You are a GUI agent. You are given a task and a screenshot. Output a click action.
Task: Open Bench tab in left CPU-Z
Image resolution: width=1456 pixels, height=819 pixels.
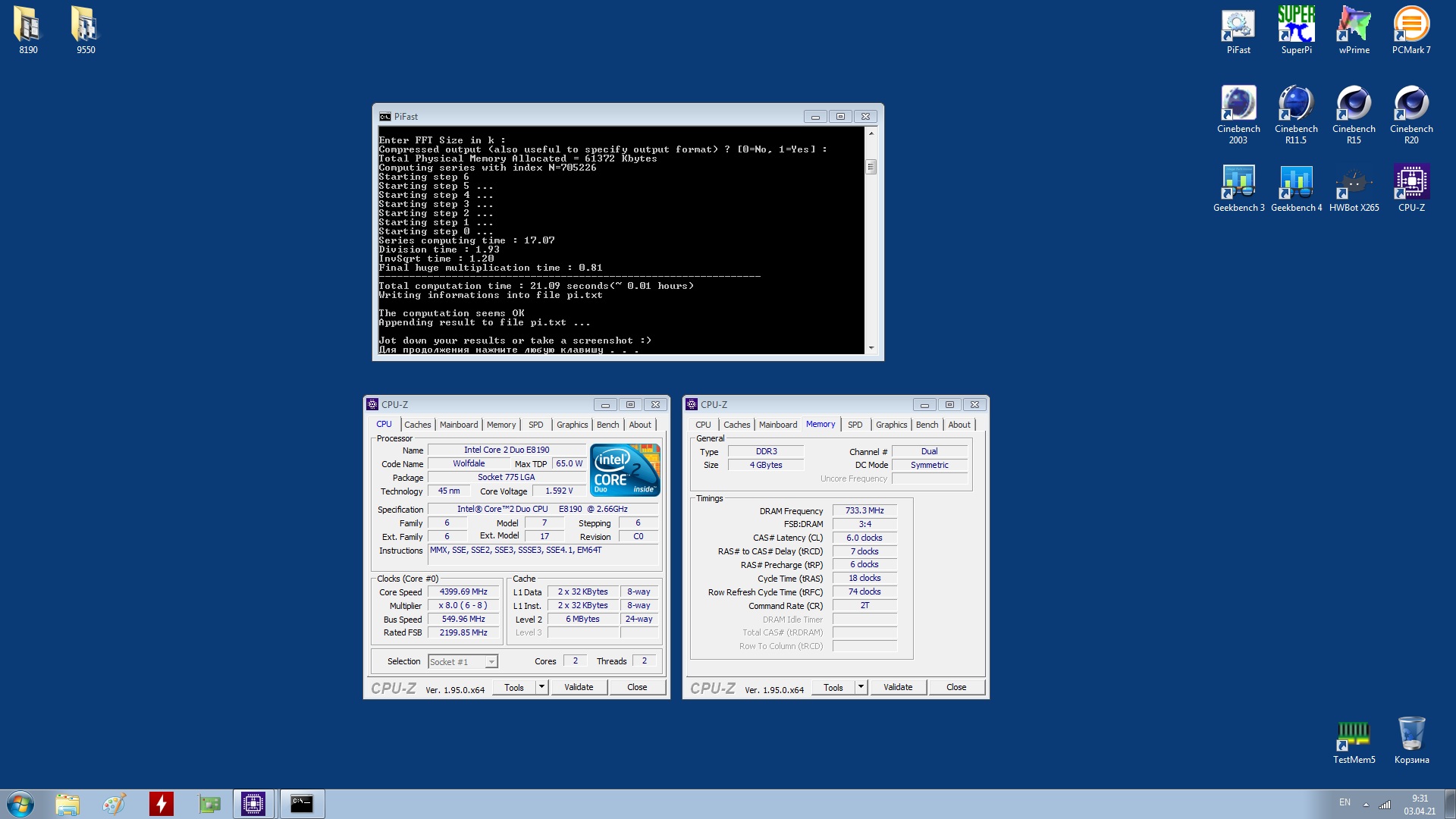click(x=607, y=425)
